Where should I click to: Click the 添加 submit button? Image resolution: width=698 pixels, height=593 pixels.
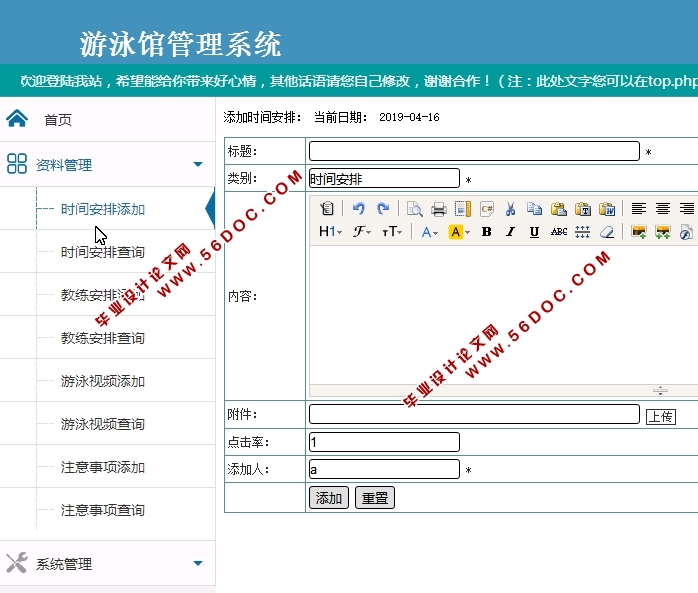pyautogui.click(x=329, y=498)
